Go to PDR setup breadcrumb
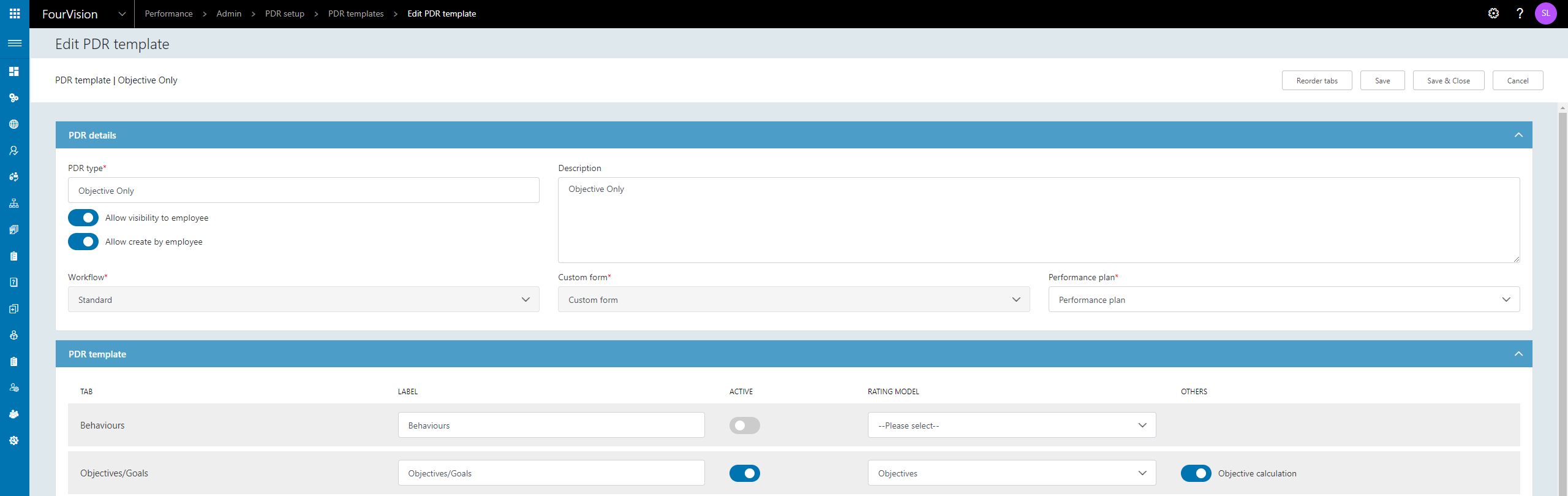The width and height of the screenshot is (1568, 496). coord(285,13)
